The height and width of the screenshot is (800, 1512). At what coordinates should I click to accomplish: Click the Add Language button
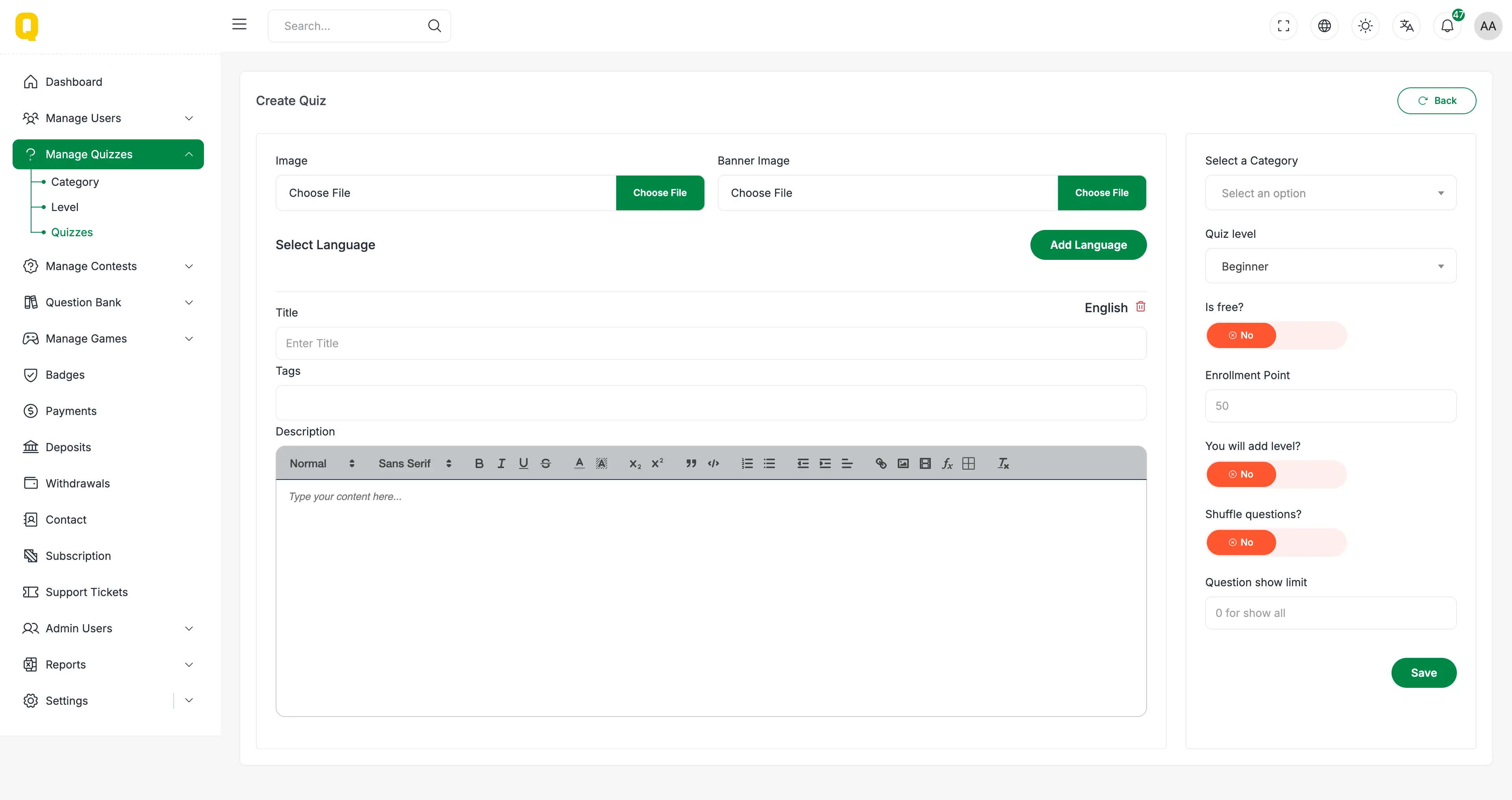coord(1088,245)
